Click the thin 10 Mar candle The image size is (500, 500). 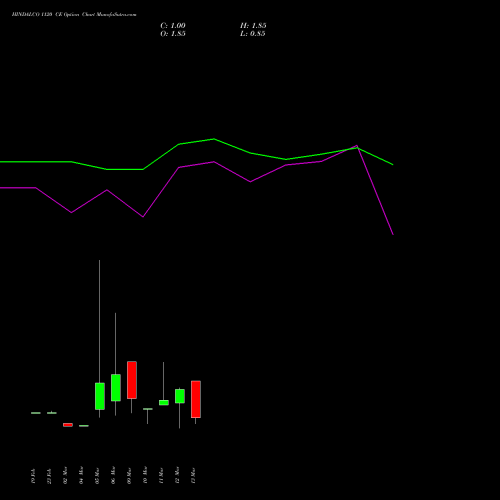tap(148, 409)
